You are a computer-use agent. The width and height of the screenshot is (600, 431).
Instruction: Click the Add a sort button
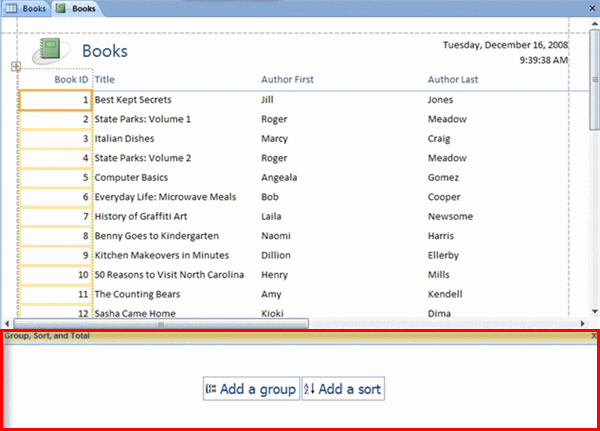pos(342,389)
